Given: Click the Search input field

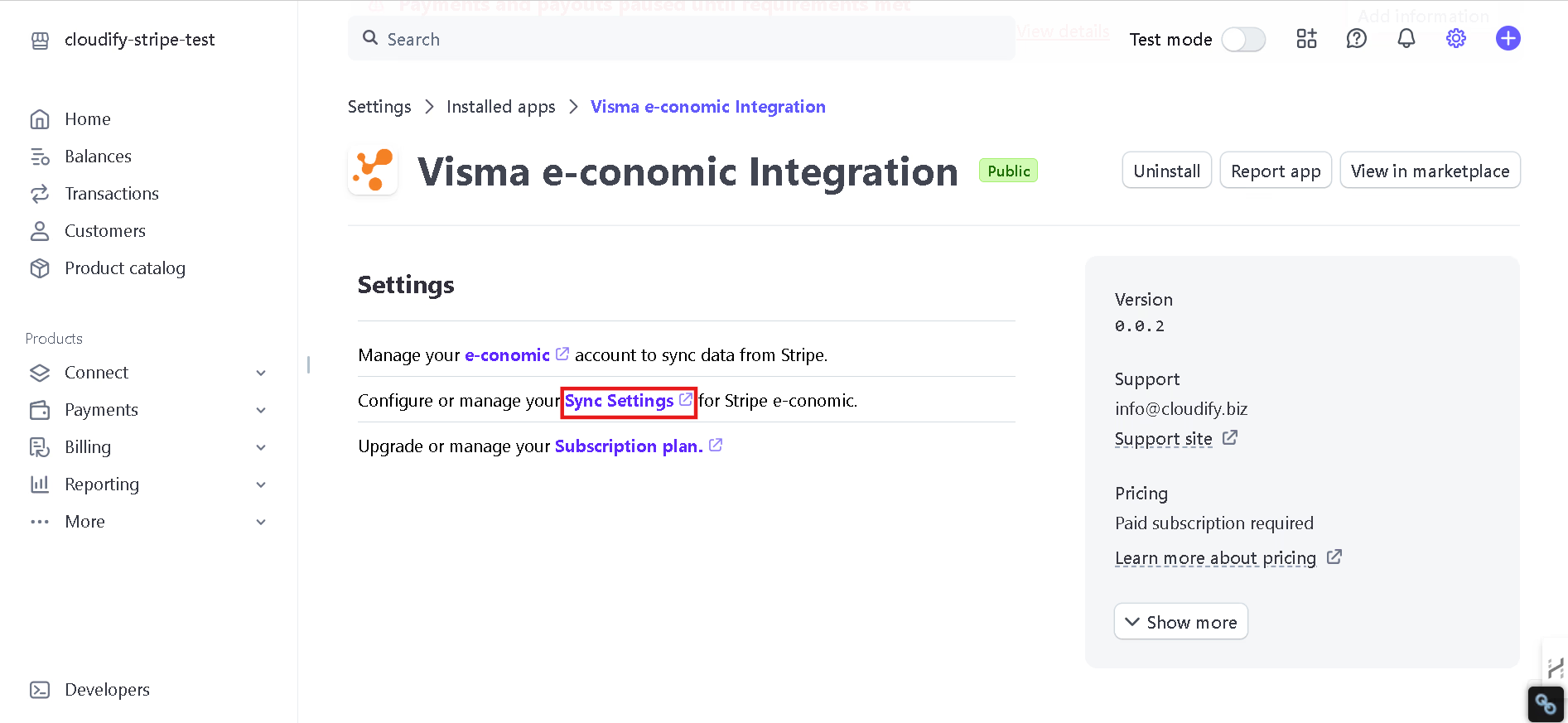Looking at the screenshot, I should pyautogui.click(x=681, y=39).
